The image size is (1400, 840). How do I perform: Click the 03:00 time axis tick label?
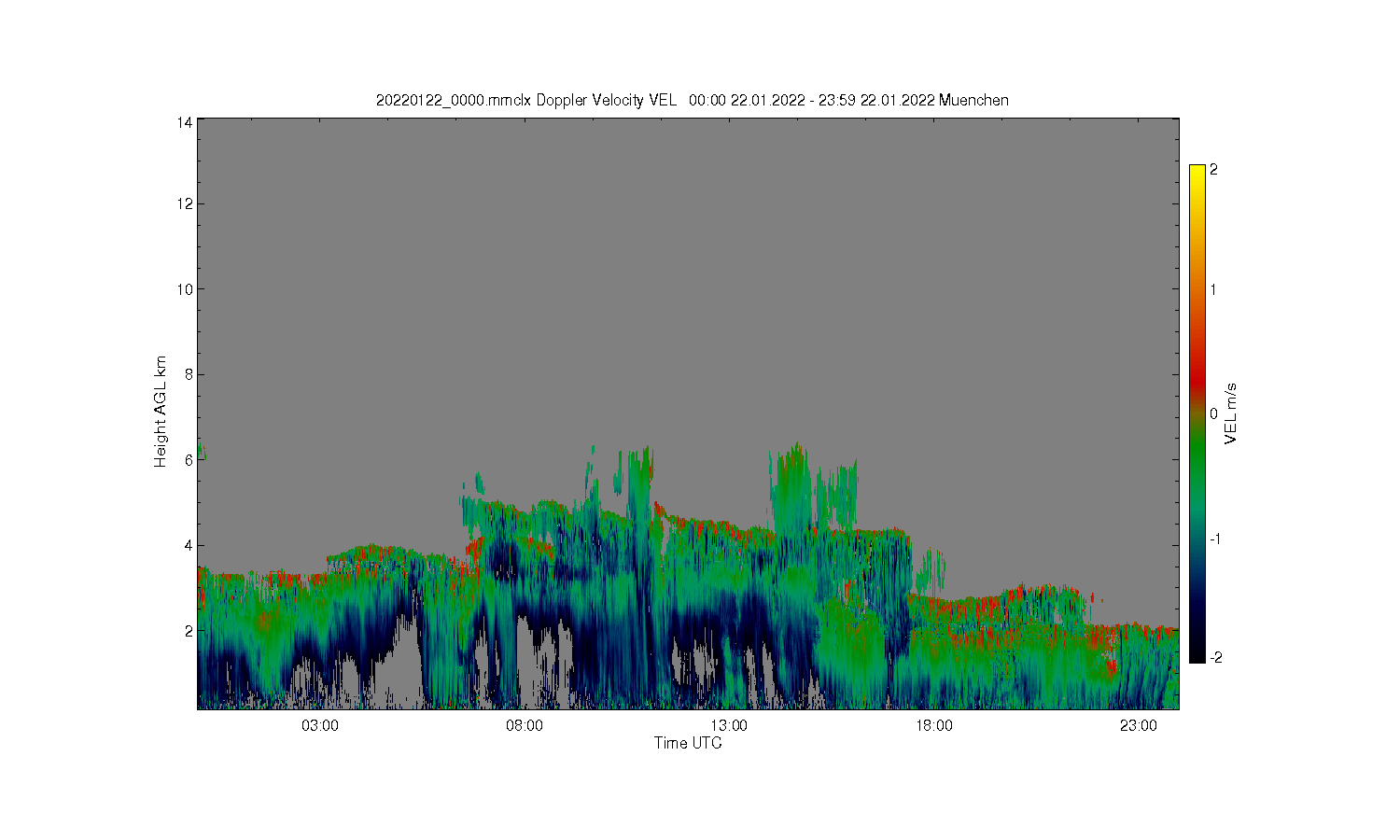[320, 726]
